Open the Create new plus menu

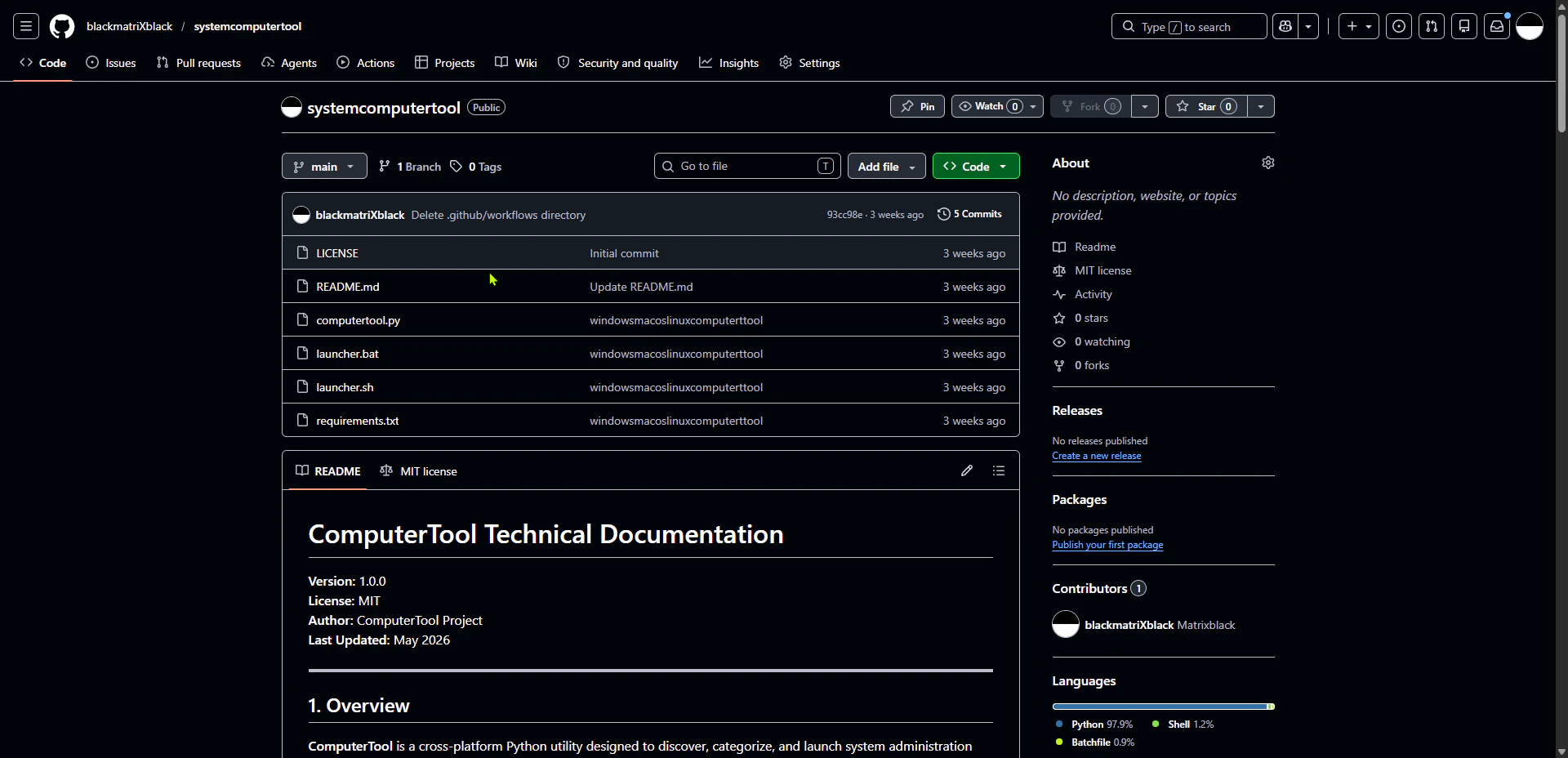(x=1359, y=26)
